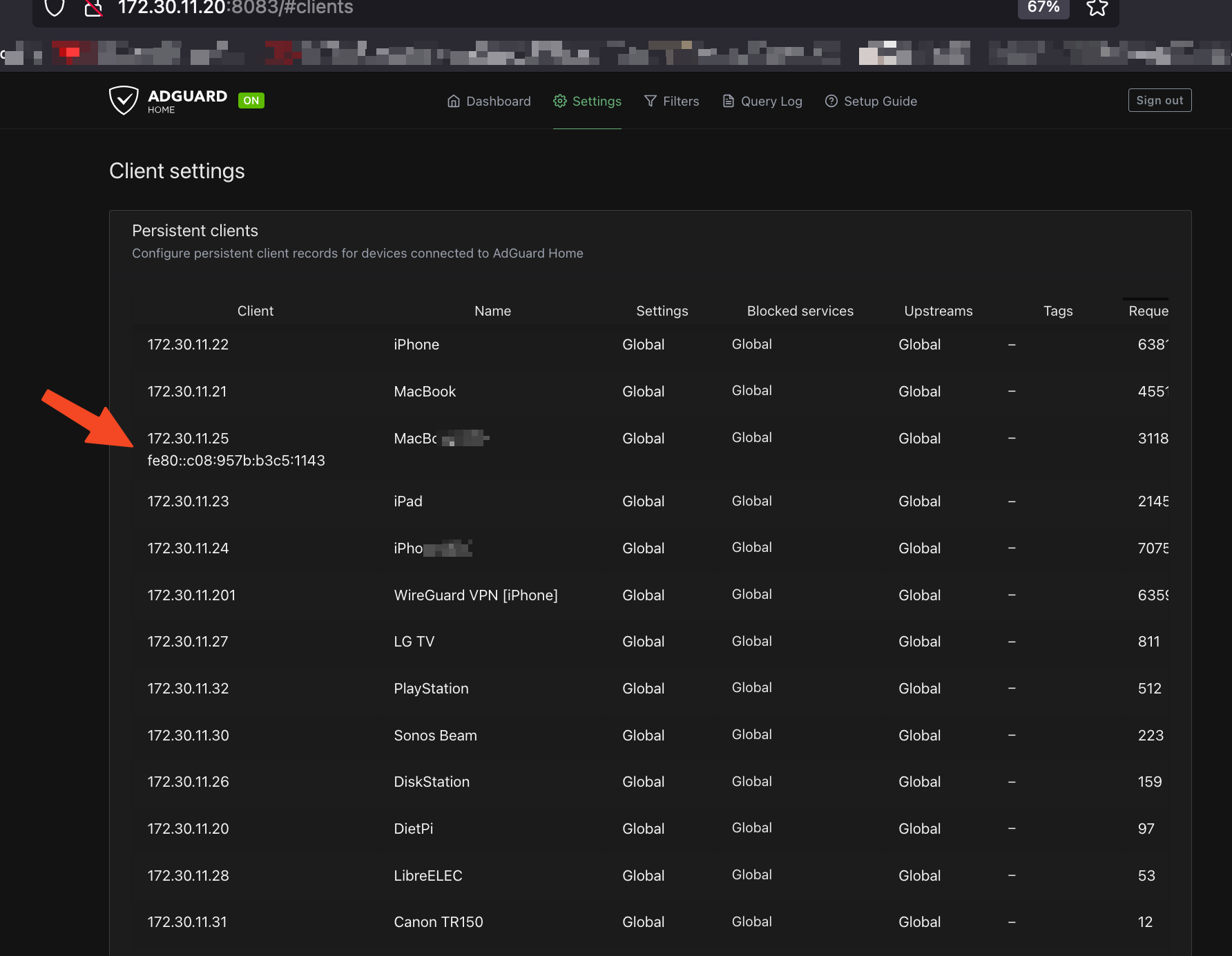Image resolution: width=1232 pixels, height=956 pixels.
Task: Sort by the Tags column header
Action: pos(1058,311)
